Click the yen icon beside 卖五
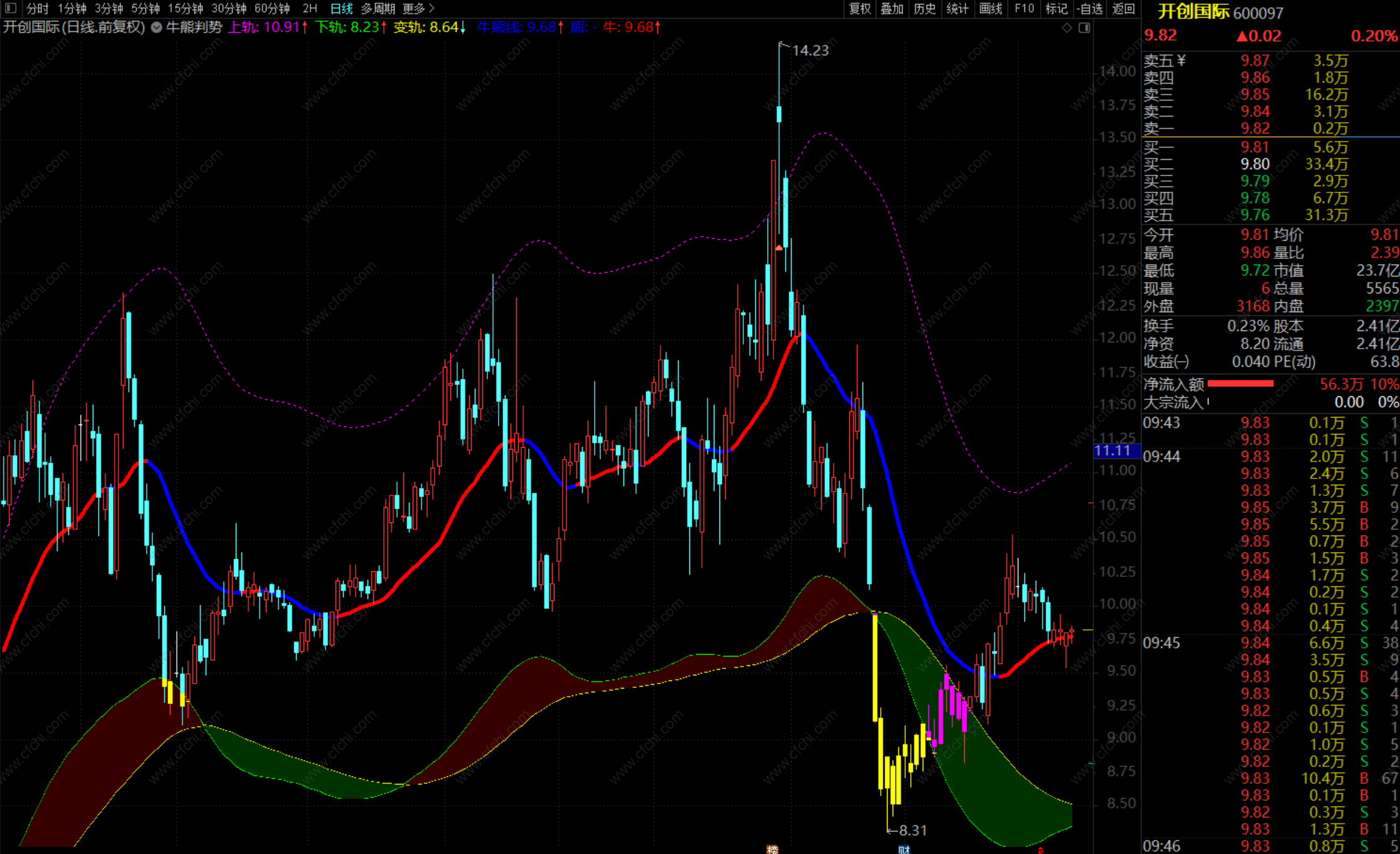The image size is (1400, 854). pyautogui.click(x=1182, y=60)
